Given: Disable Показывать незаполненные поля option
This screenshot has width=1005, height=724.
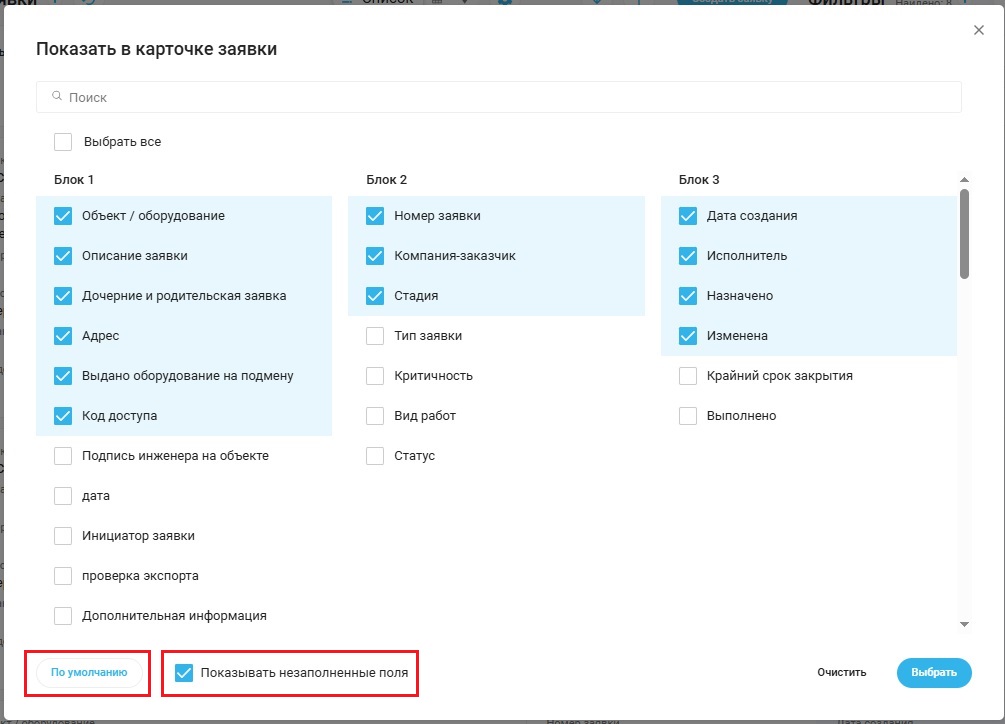Looking at the screenshot, I should (x=184, y=673).
